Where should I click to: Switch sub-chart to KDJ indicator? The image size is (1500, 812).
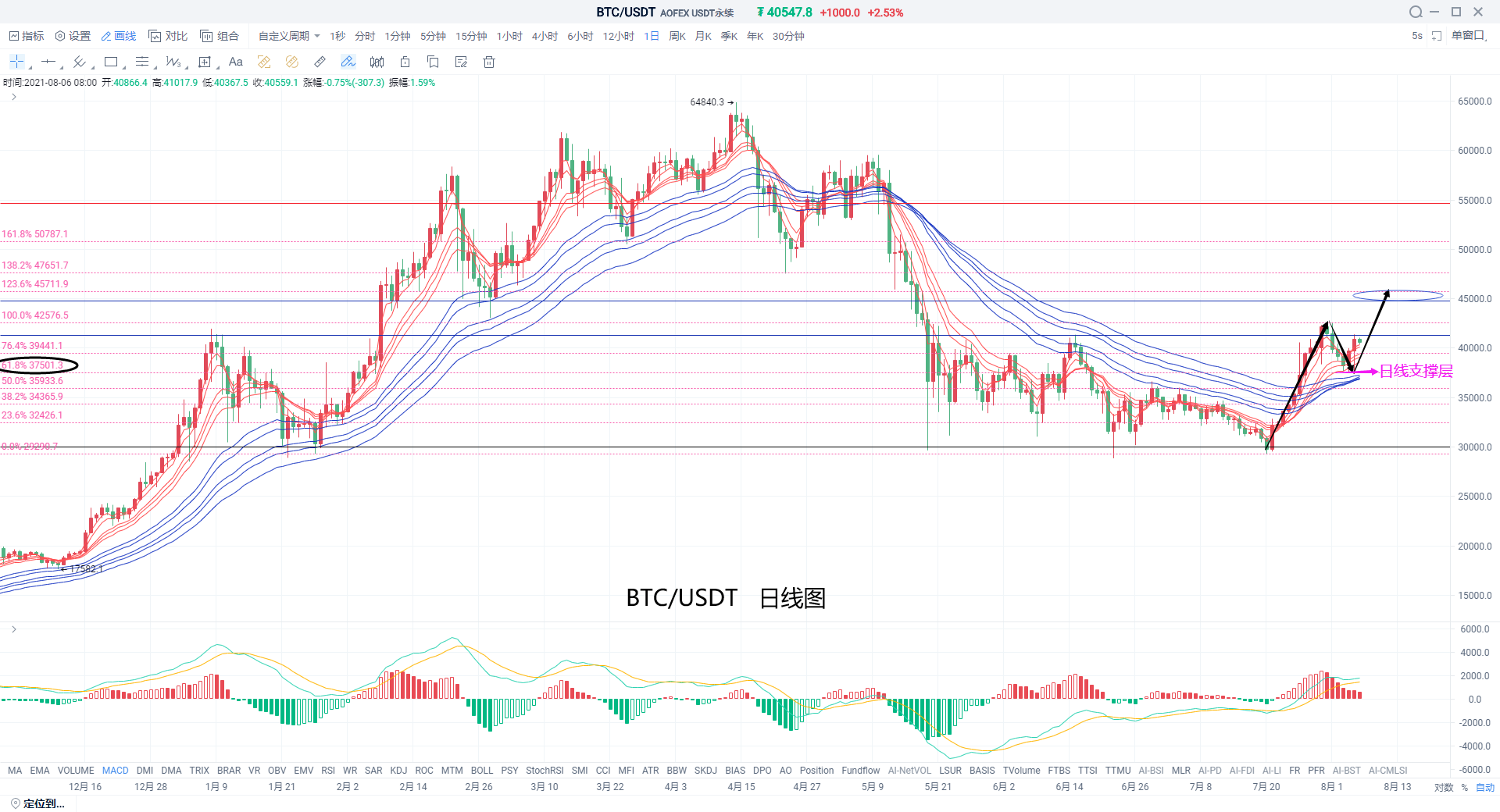pyautogui.click(x=398, y=771)
